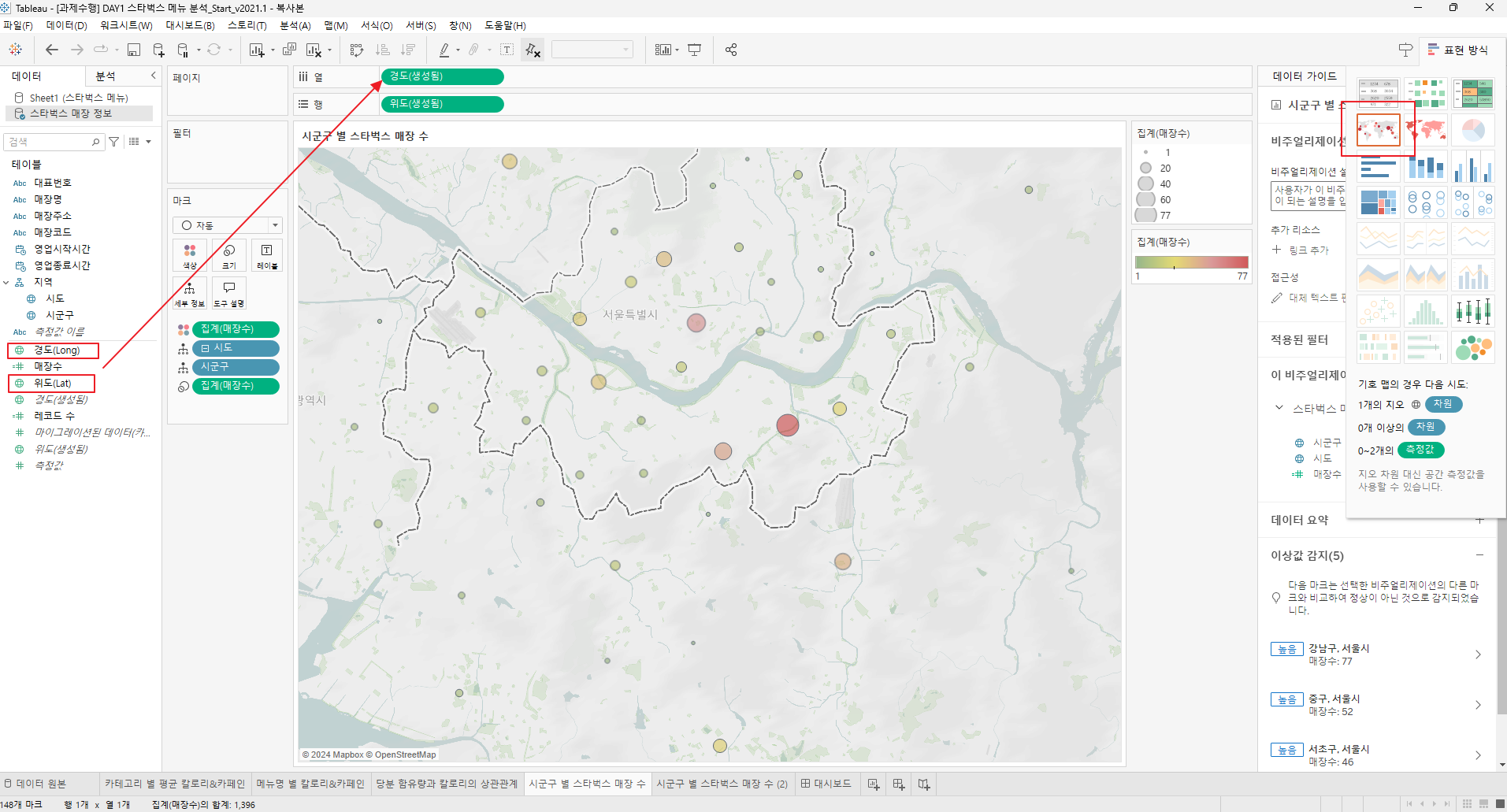Image resolution: width=1507 pixels, height=812 pixels.
Task: Open Detail card in Marks panel
Action: [190, 293]
